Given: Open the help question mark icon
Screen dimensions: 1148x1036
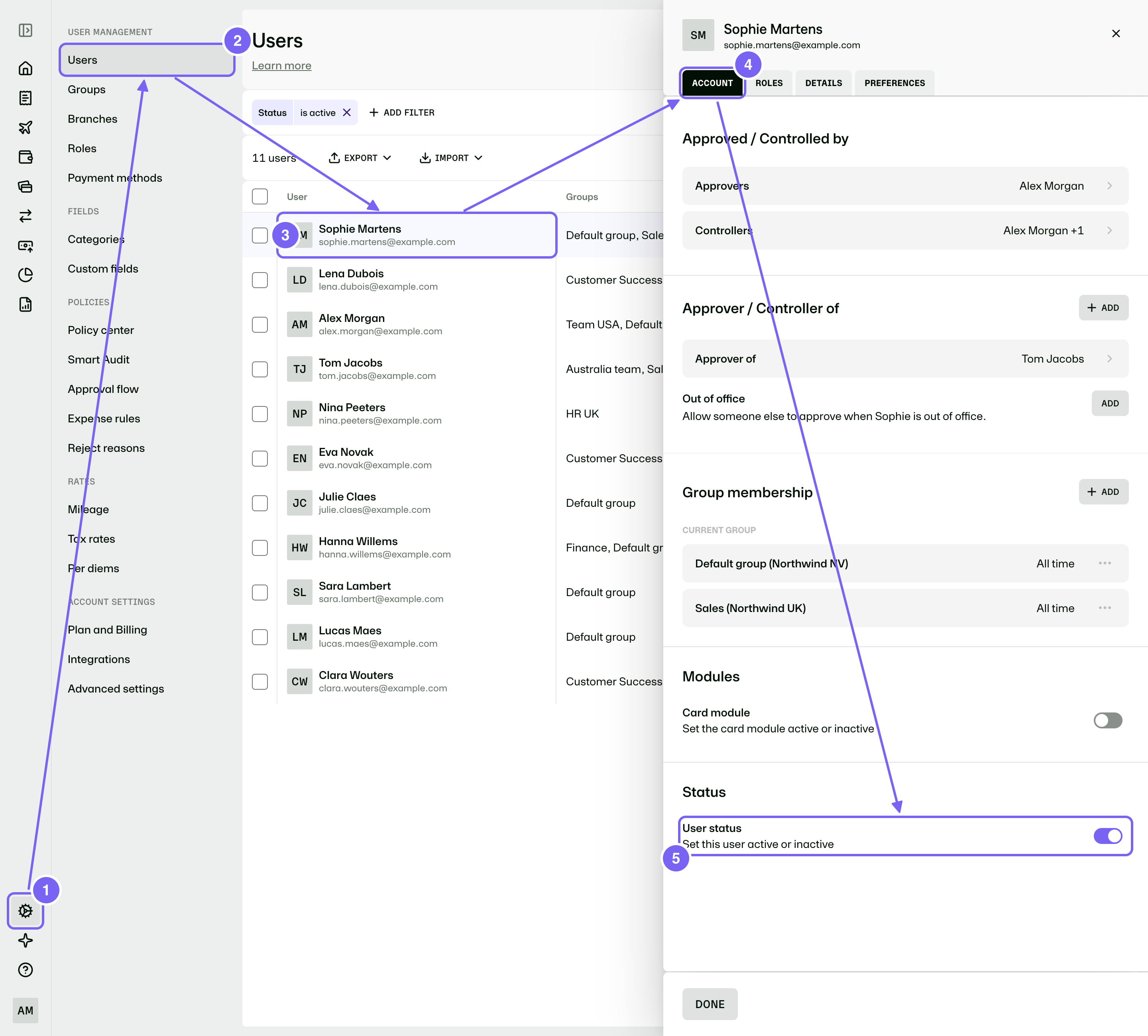Looking at the screenshot, I should tap(25, 970).
